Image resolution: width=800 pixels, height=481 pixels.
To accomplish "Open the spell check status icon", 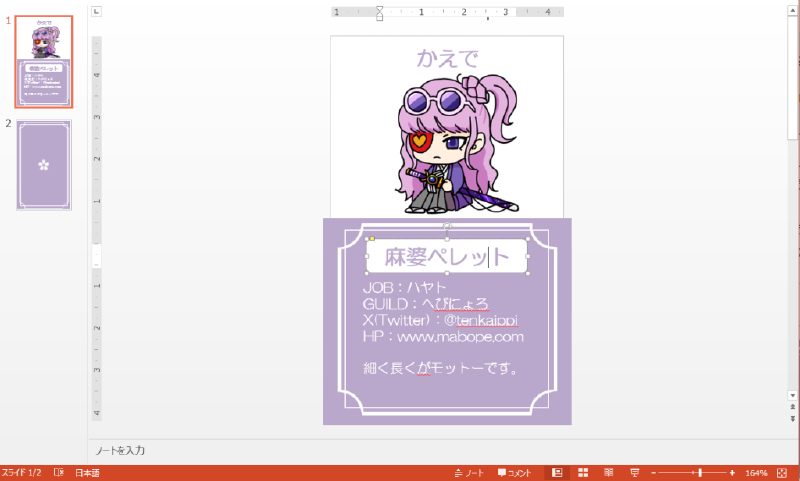I will pos(59,472).
